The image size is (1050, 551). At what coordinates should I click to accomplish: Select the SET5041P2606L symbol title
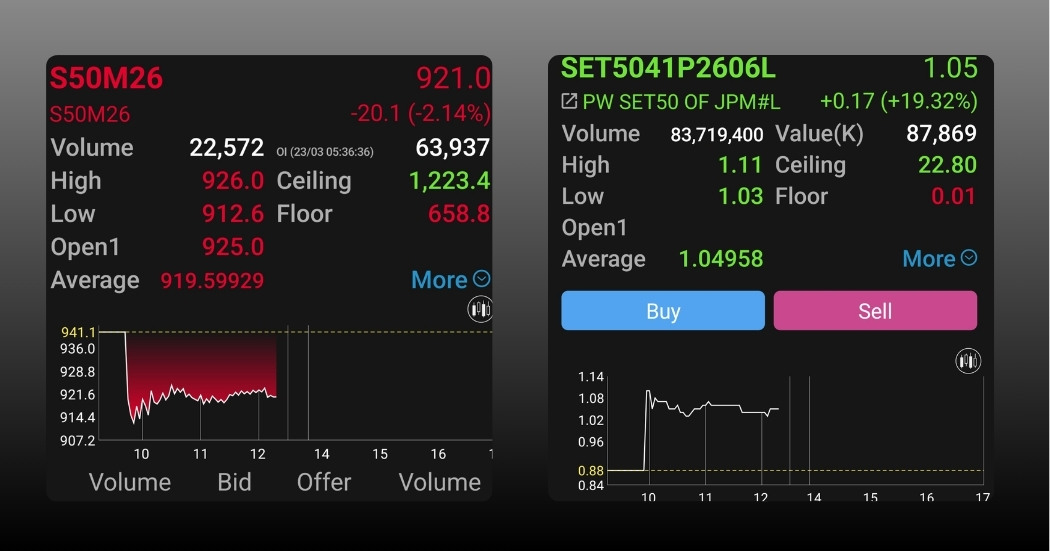pos(668,68)
